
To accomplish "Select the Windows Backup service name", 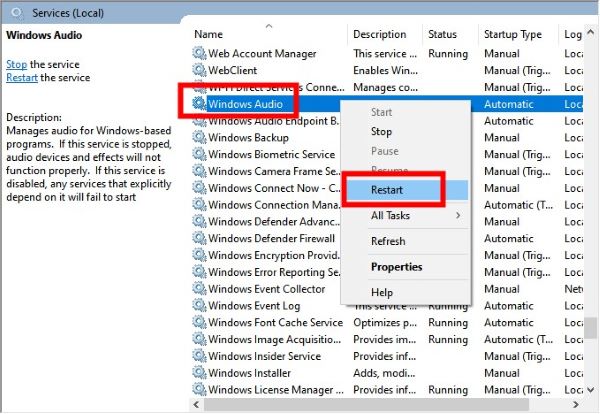I will click(x=248, y=138).
